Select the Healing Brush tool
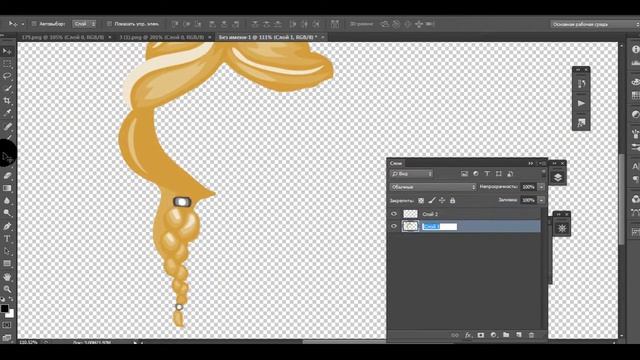640x360 pixels. 7,126
